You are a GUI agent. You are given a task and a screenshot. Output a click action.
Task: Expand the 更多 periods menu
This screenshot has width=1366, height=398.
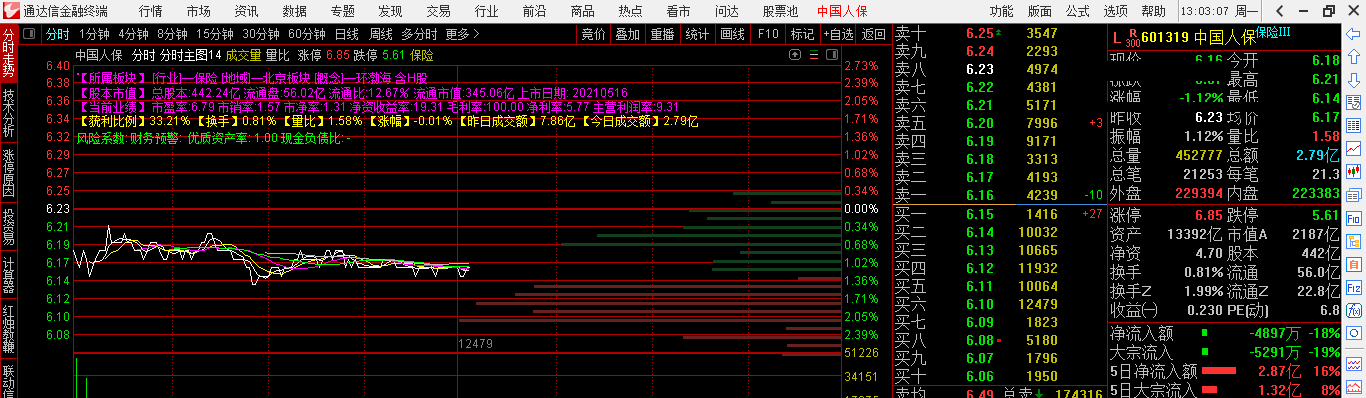tap(462, 34)
